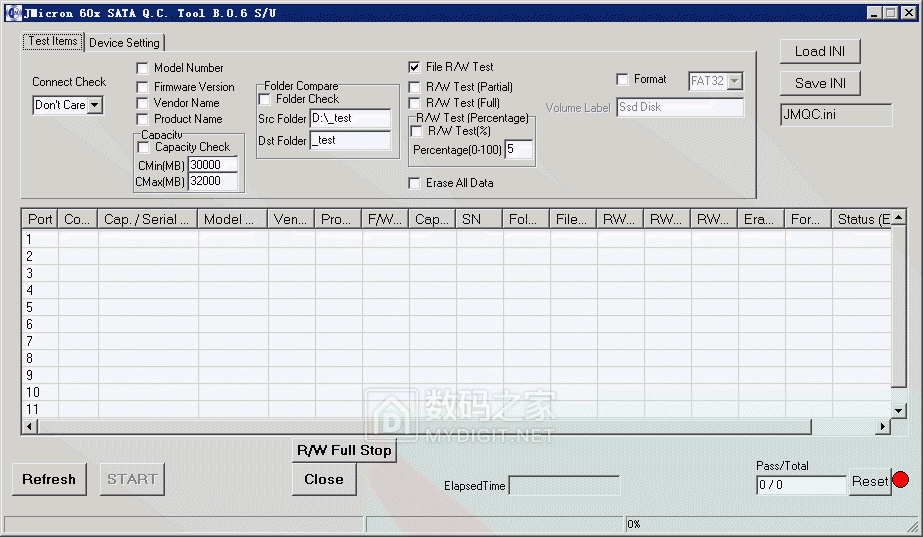This screenshot has width=923, height=537.
Task: Click the Percentage(0-100) input field
Action: tap(519, 150)
